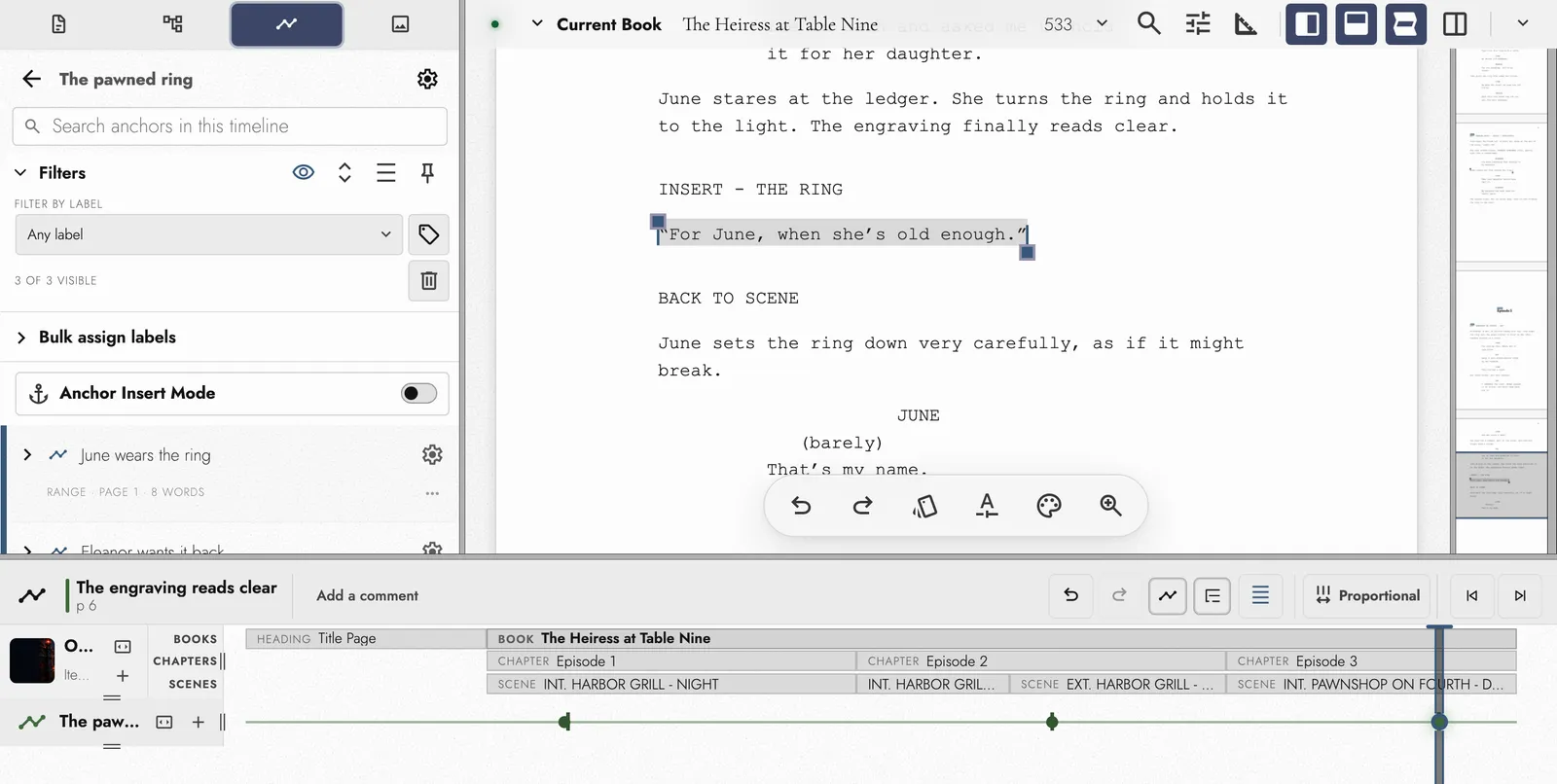Viewport: 1557px width, 784px height.
Task: Open the image tab in the sidebar
Action: pos(400,24)
